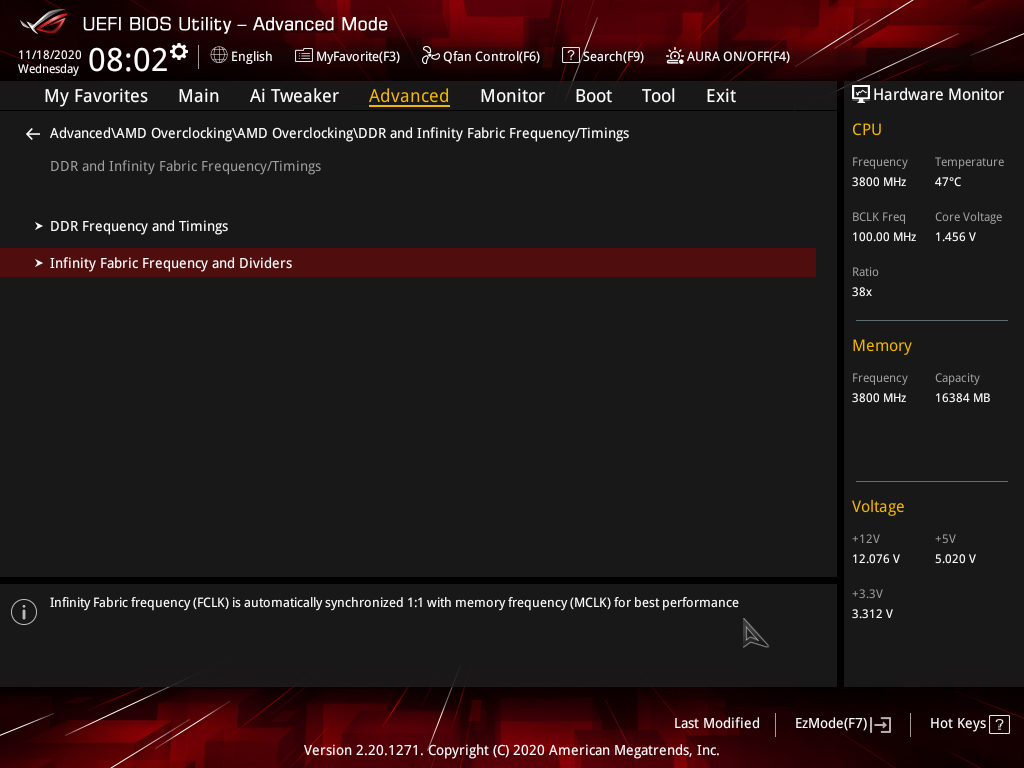Expand Infinity Fabric Frequency arrow
Image resolution: width=1024 pixels, height=768 pixels.
[39, 263]
